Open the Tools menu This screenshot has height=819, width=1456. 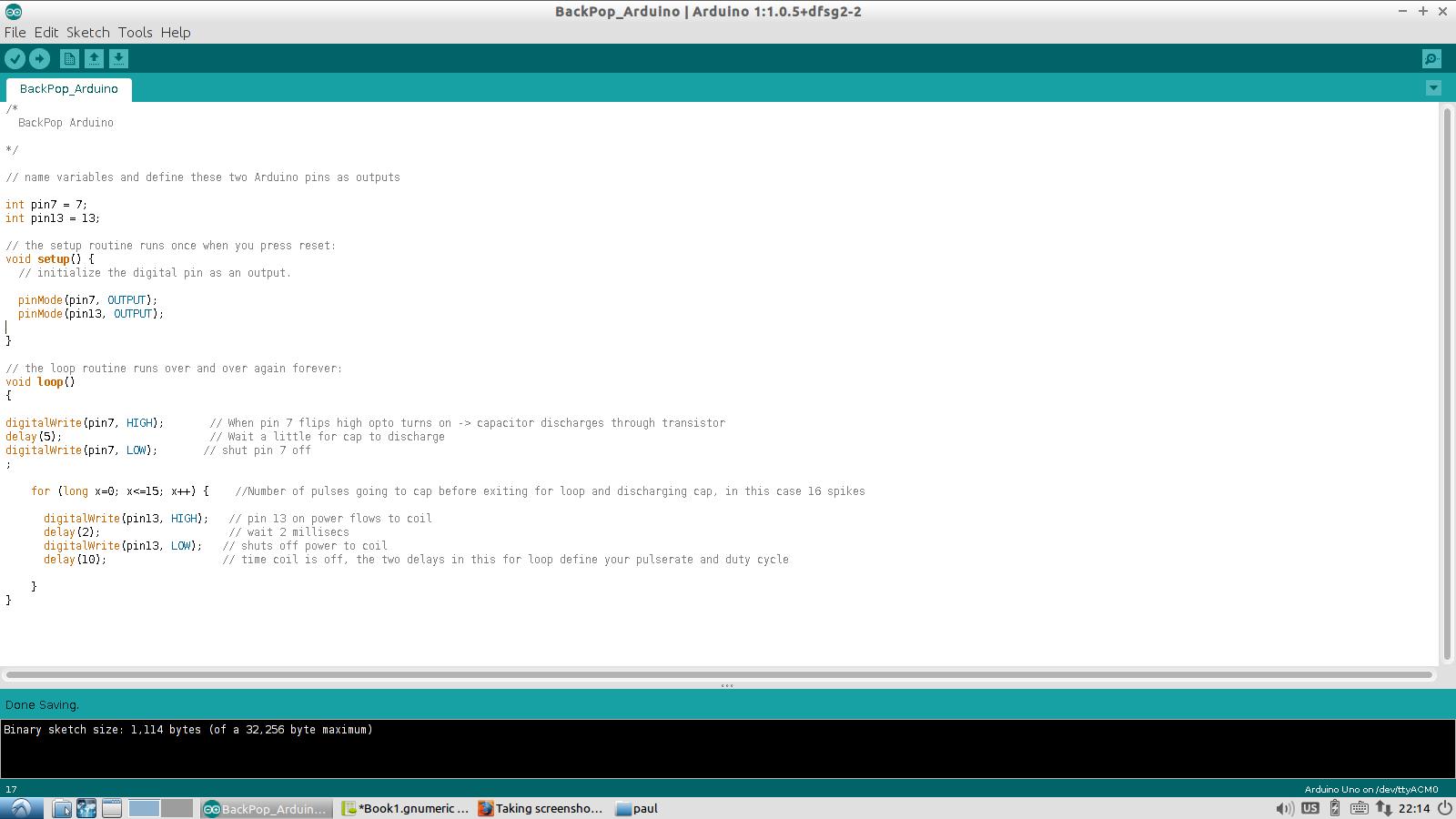(x=135, y=33)
